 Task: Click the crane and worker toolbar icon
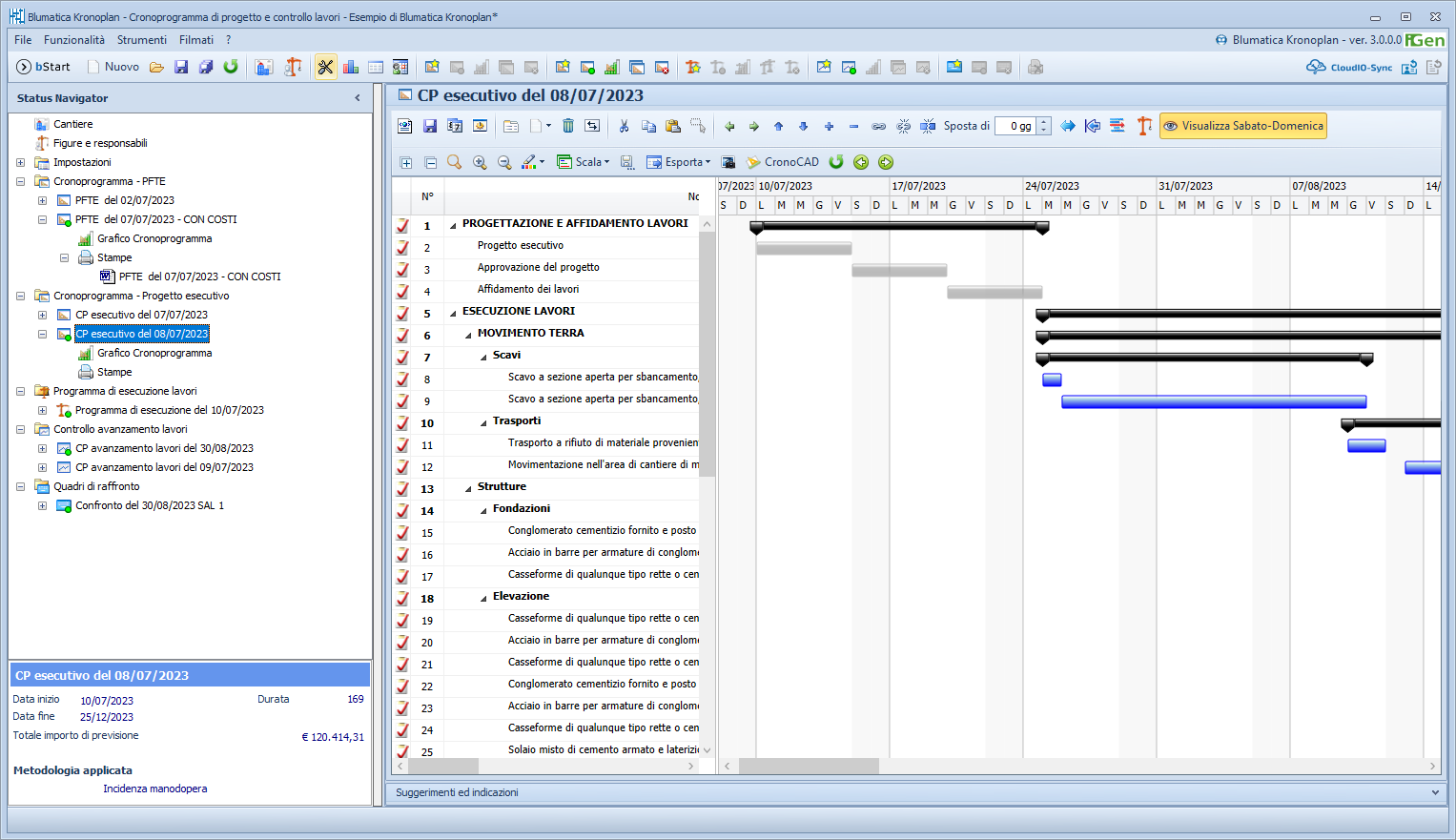(x=293, y=67)
